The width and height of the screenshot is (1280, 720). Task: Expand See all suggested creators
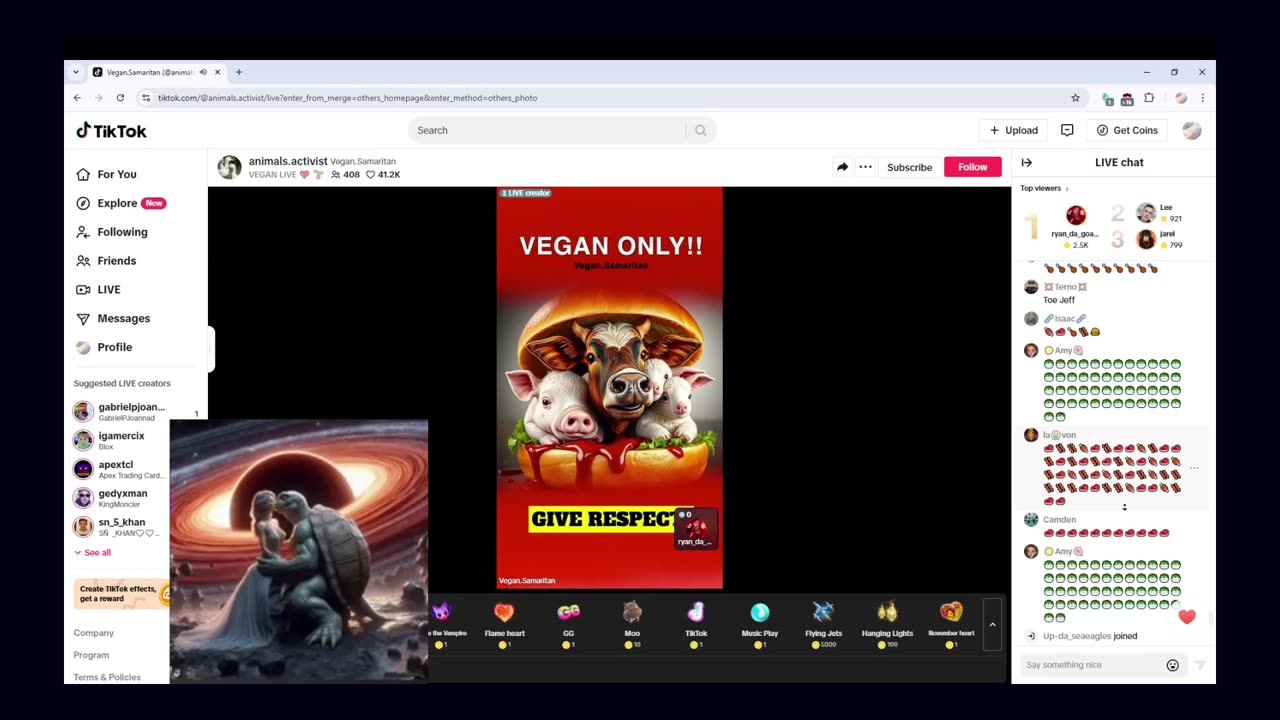click(92, 552)
